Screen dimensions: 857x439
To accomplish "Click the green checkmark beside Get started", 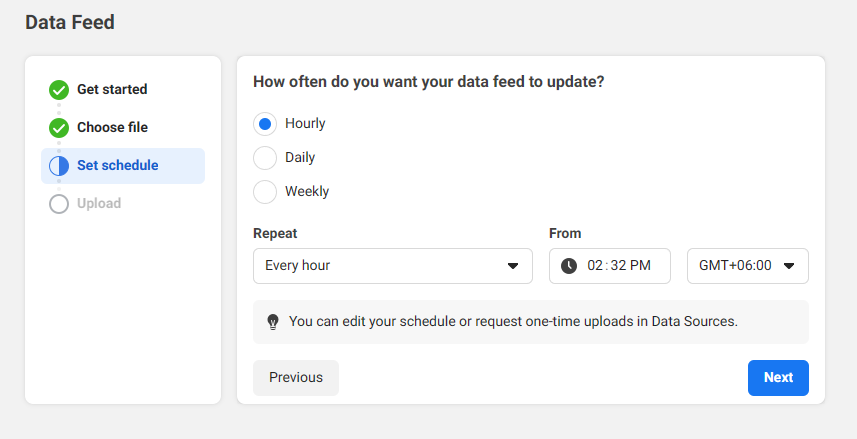I will coord(59,90).
